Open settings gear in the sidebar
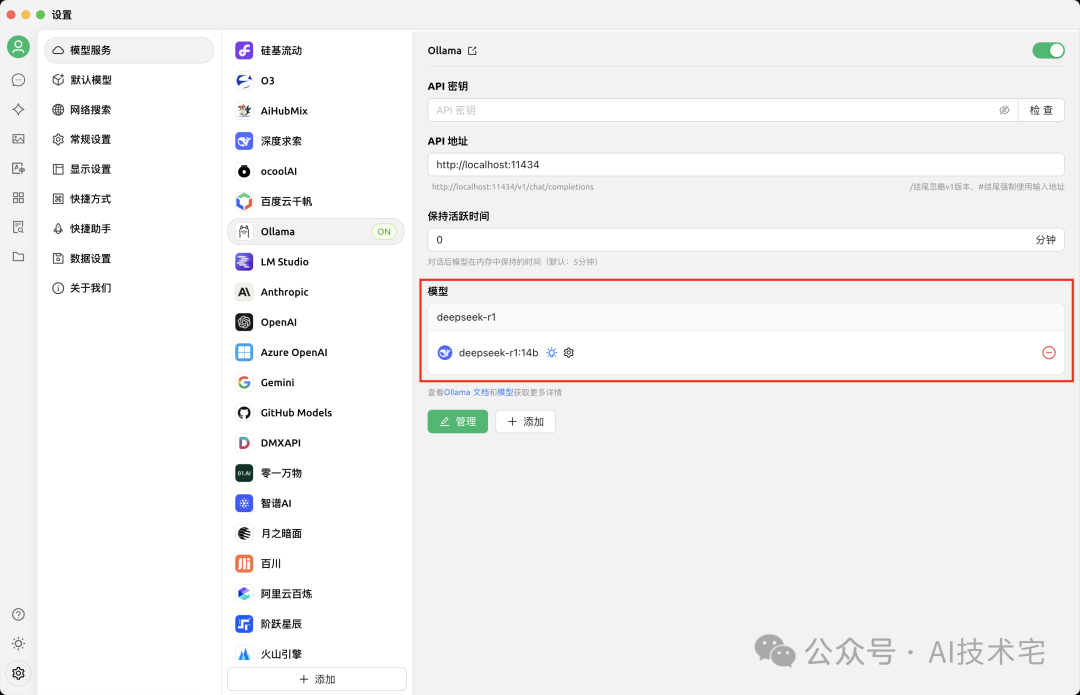 [x=19, y=673]
